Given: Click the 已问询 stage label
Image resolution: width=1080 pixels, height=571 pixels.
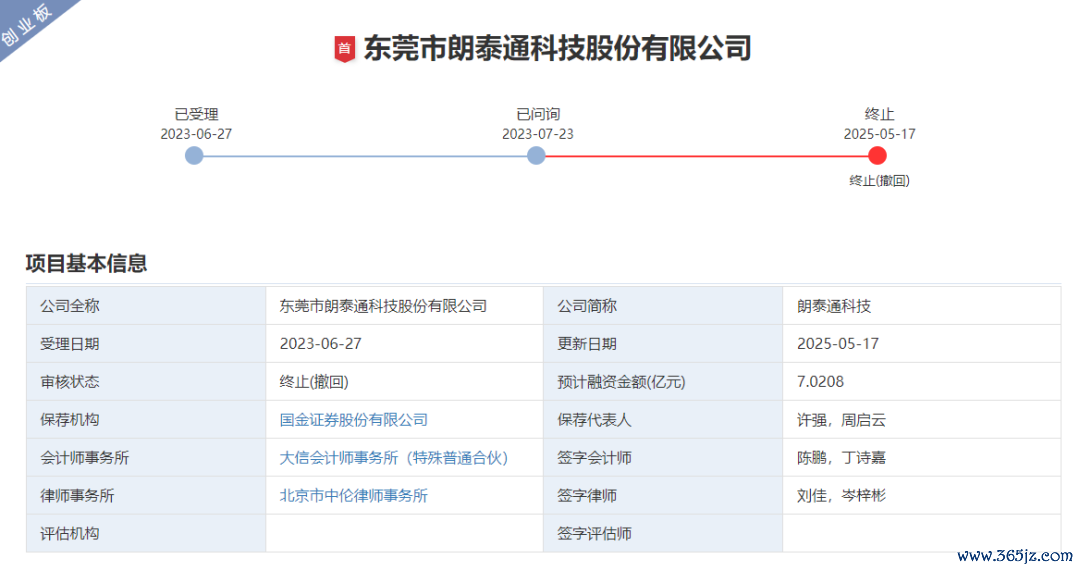Looking at the screenshot, I should pos(538,114).
